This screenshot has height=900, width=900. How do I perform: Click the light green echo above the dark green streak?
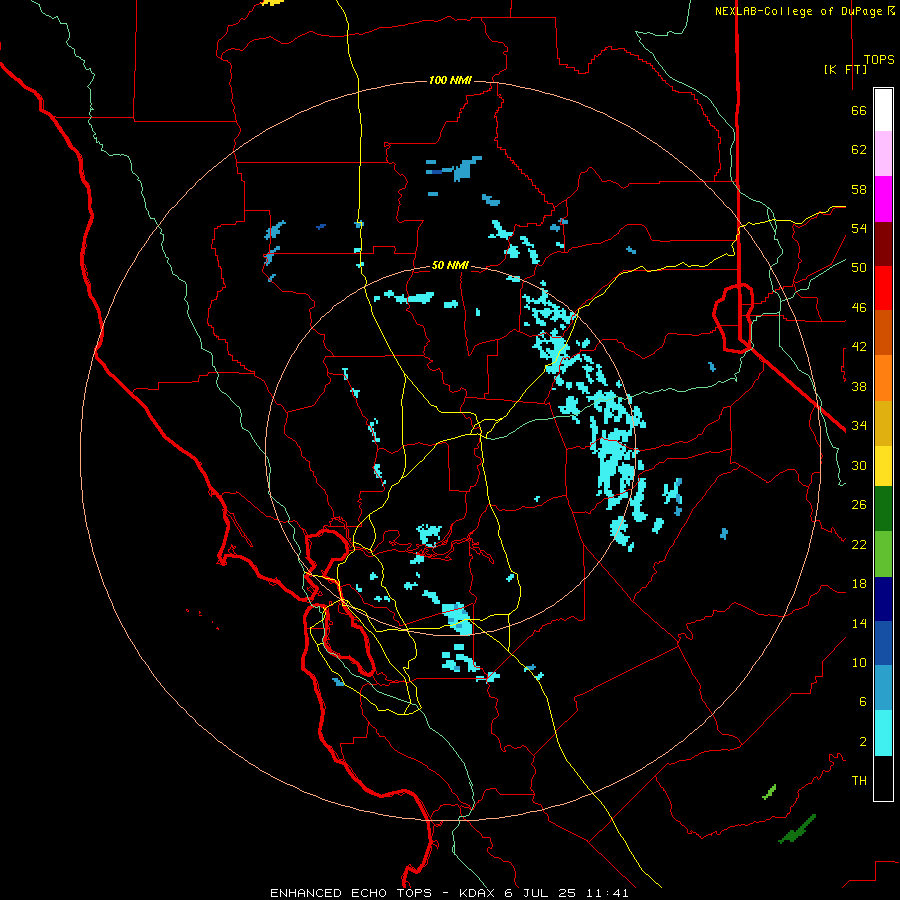[x=769, y=792]
